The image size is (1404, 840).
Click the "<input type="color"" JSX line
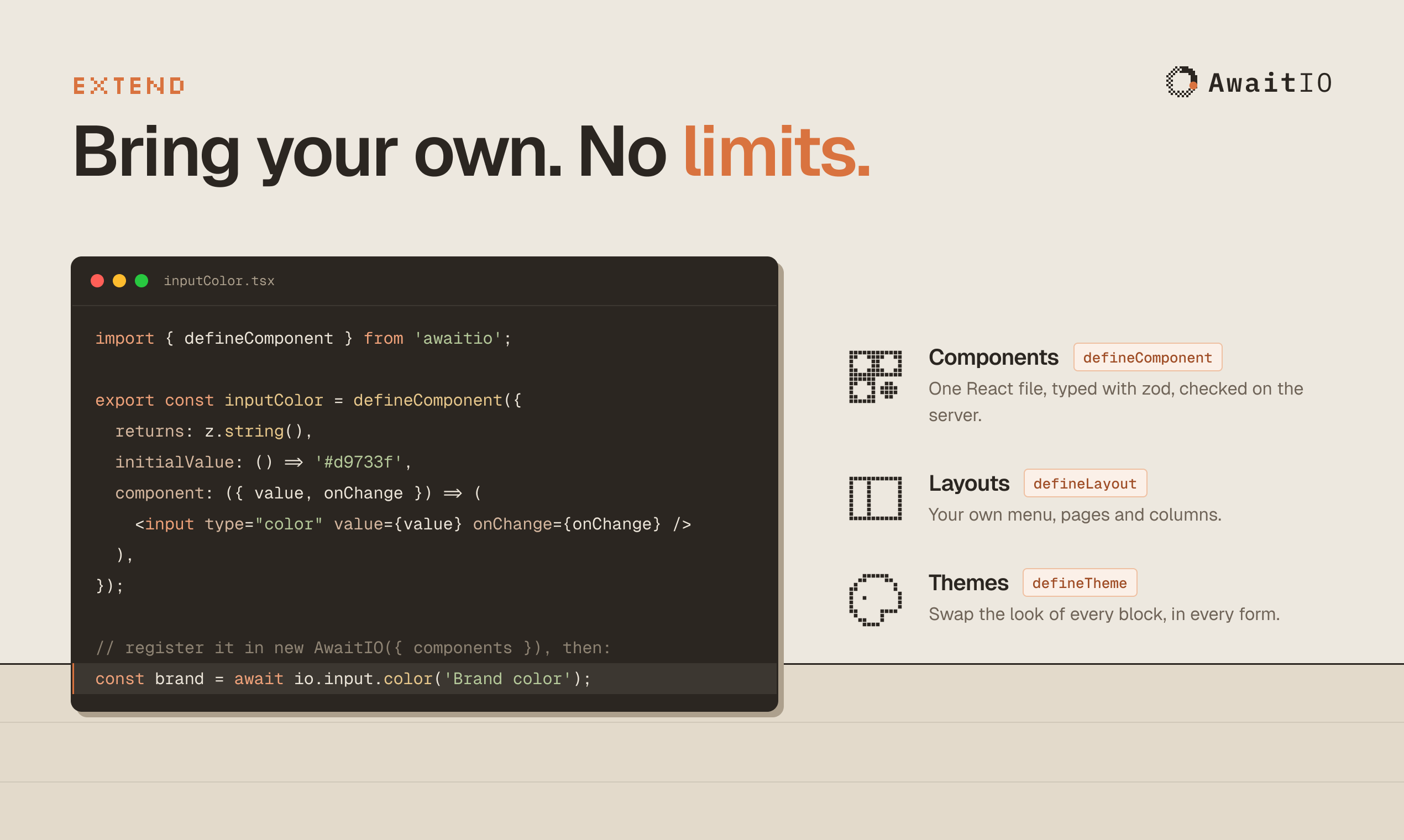point(413,524)
